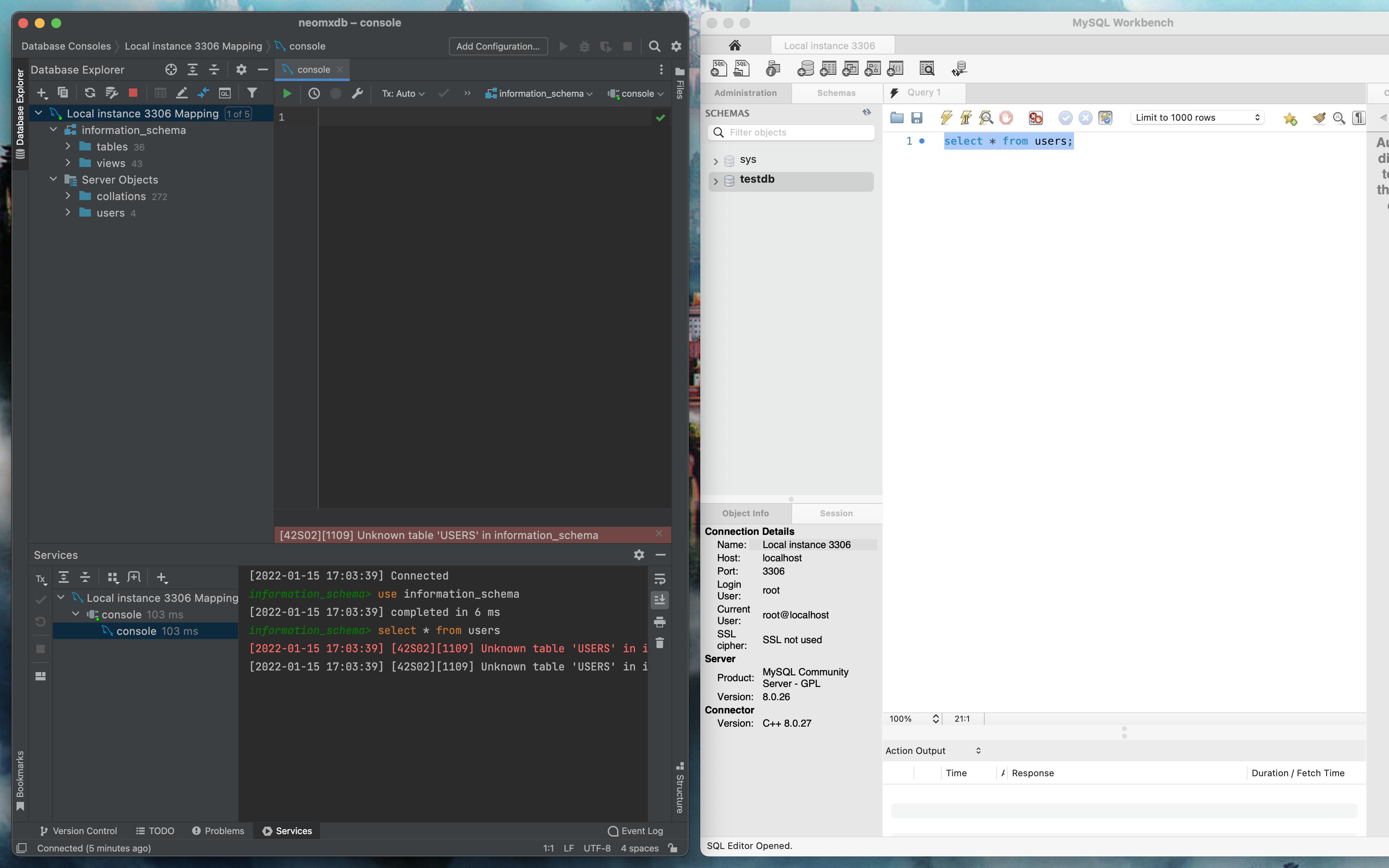Dismiss the Unknown table 'USERS' error banner
Screen dimensions: 1389x868
(659, 533)
